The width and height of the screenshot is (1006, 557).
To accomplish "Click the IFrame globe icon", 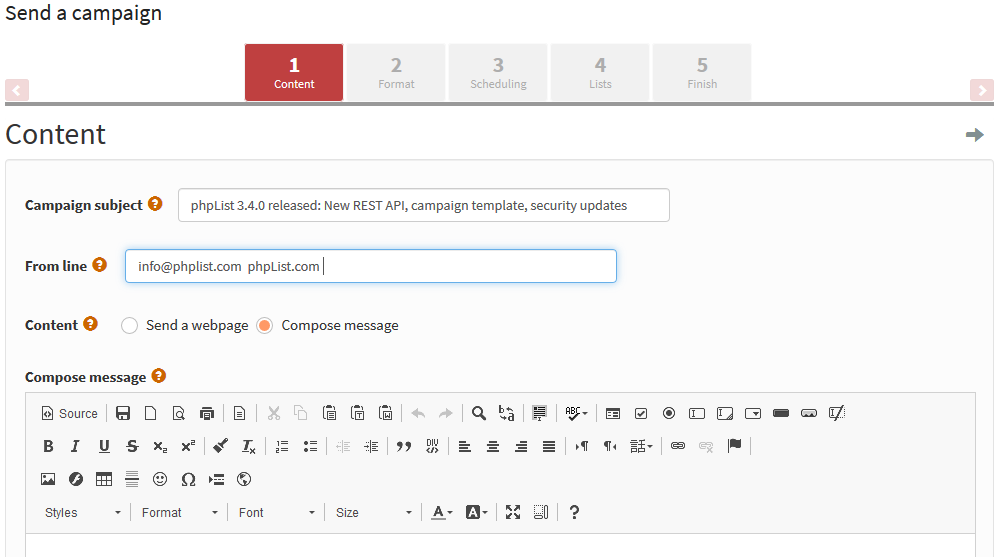I will [x=244, y=479].
